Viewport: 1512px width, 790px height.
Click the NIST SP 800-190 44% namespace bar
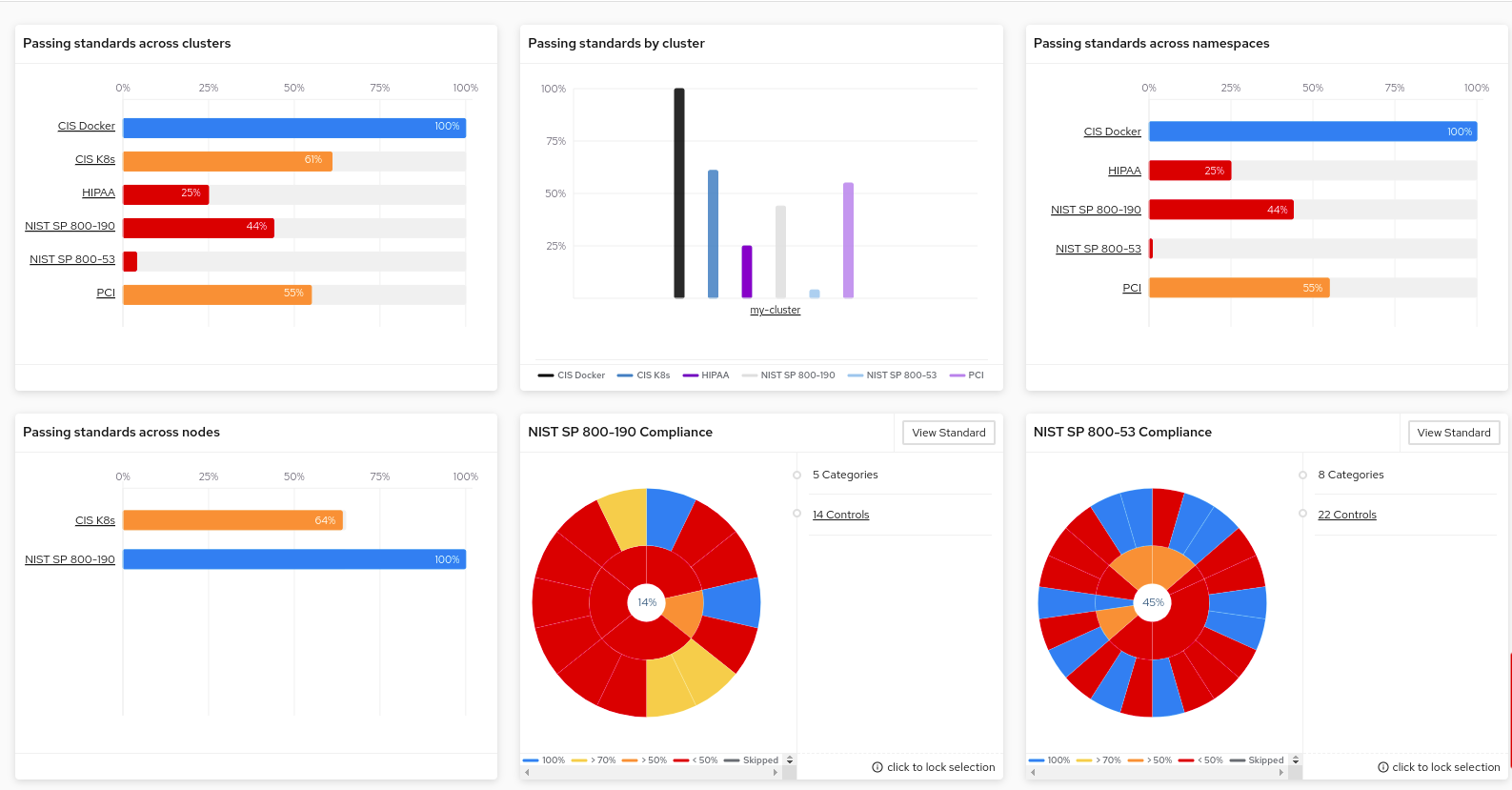pos(1221,210)
